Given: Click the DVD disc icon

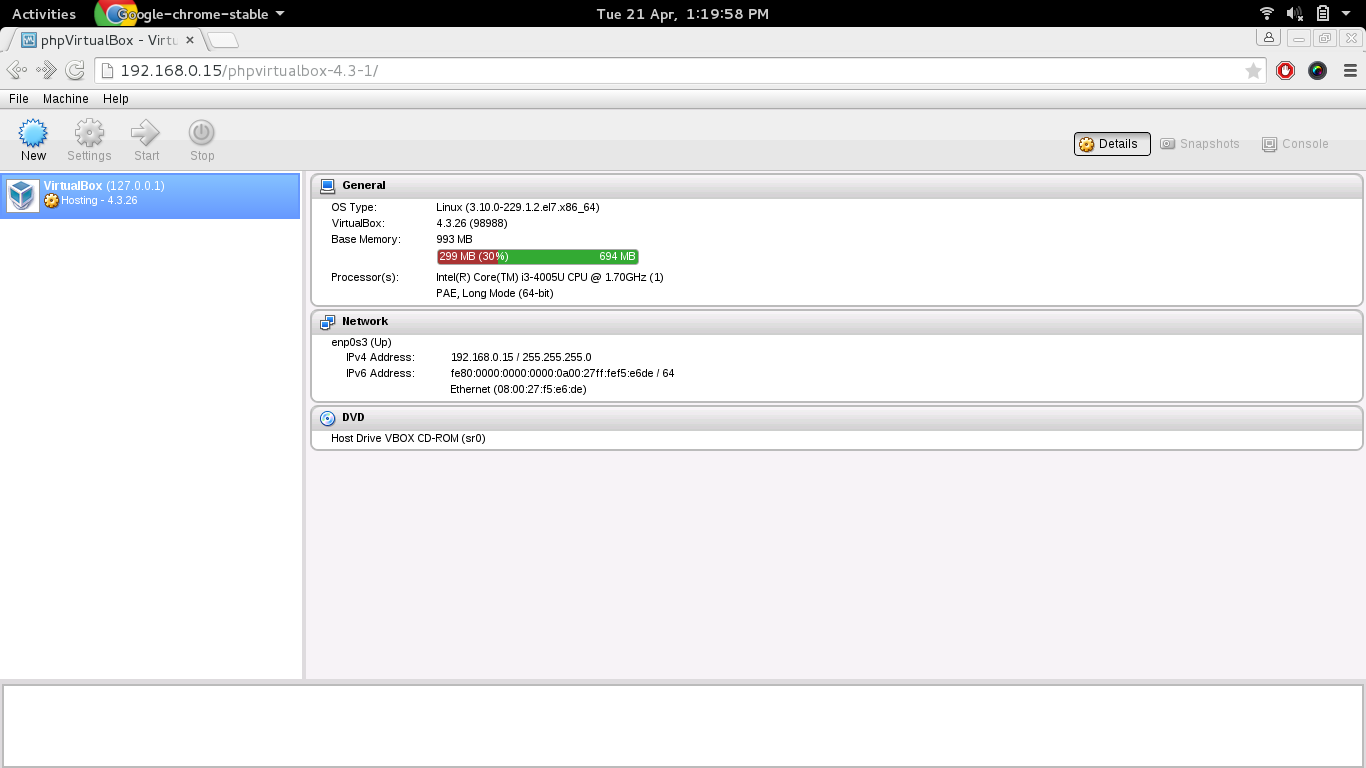Looking at the screenshot, I should pos(327,417).
